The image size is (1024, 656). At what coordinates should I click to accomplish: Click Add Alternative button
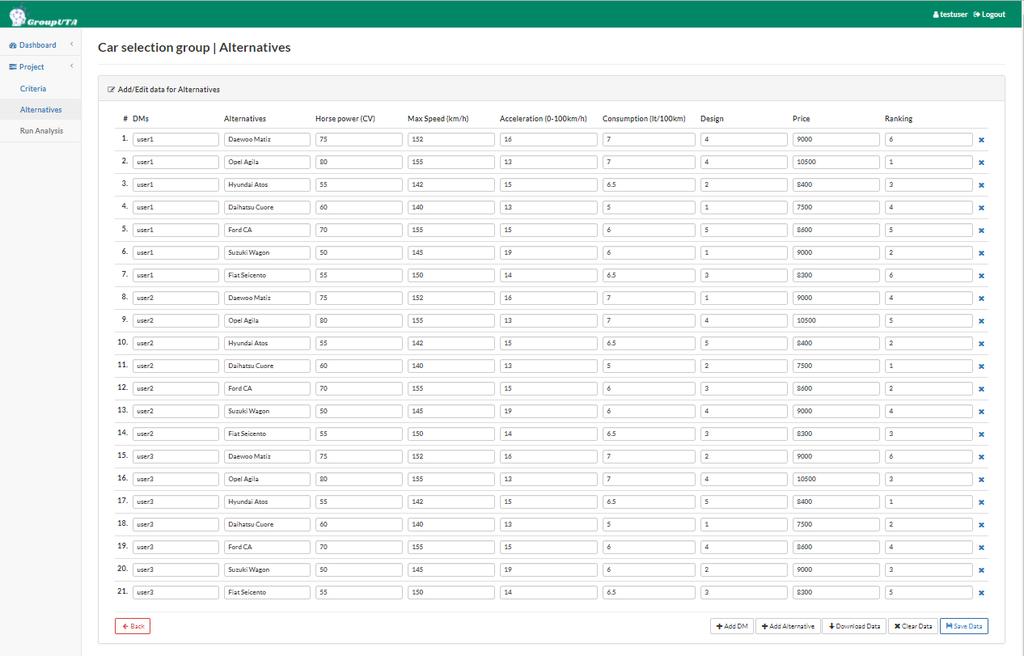click(788, 626)
